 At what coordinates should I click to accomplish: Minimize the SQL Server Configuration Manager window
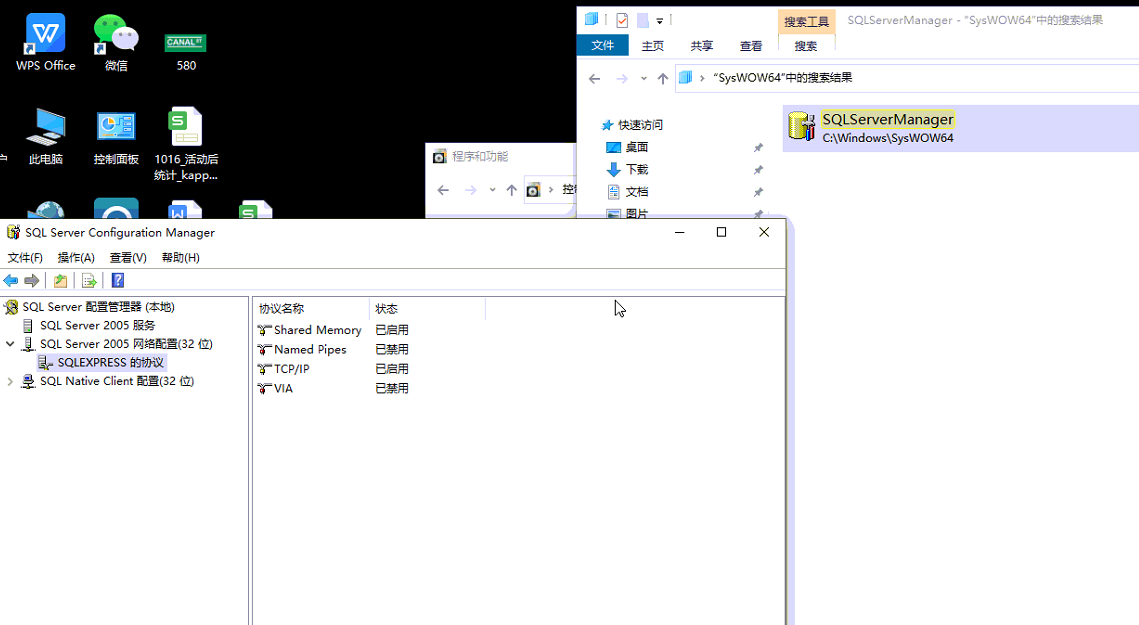[x=680, y=232]
